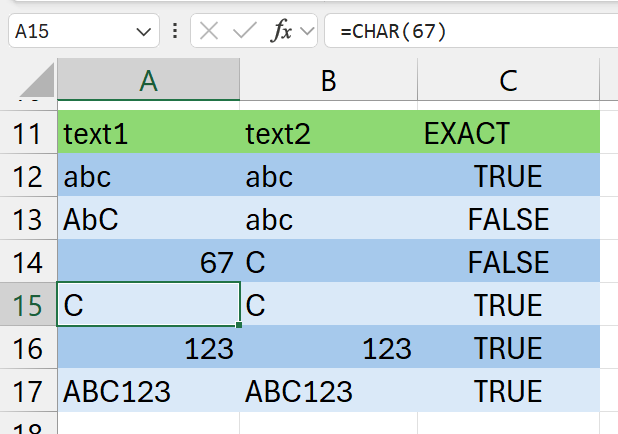The height and width of the screenshot is (434, 618).
Task: Select column B header
Action: click(328, 81)
